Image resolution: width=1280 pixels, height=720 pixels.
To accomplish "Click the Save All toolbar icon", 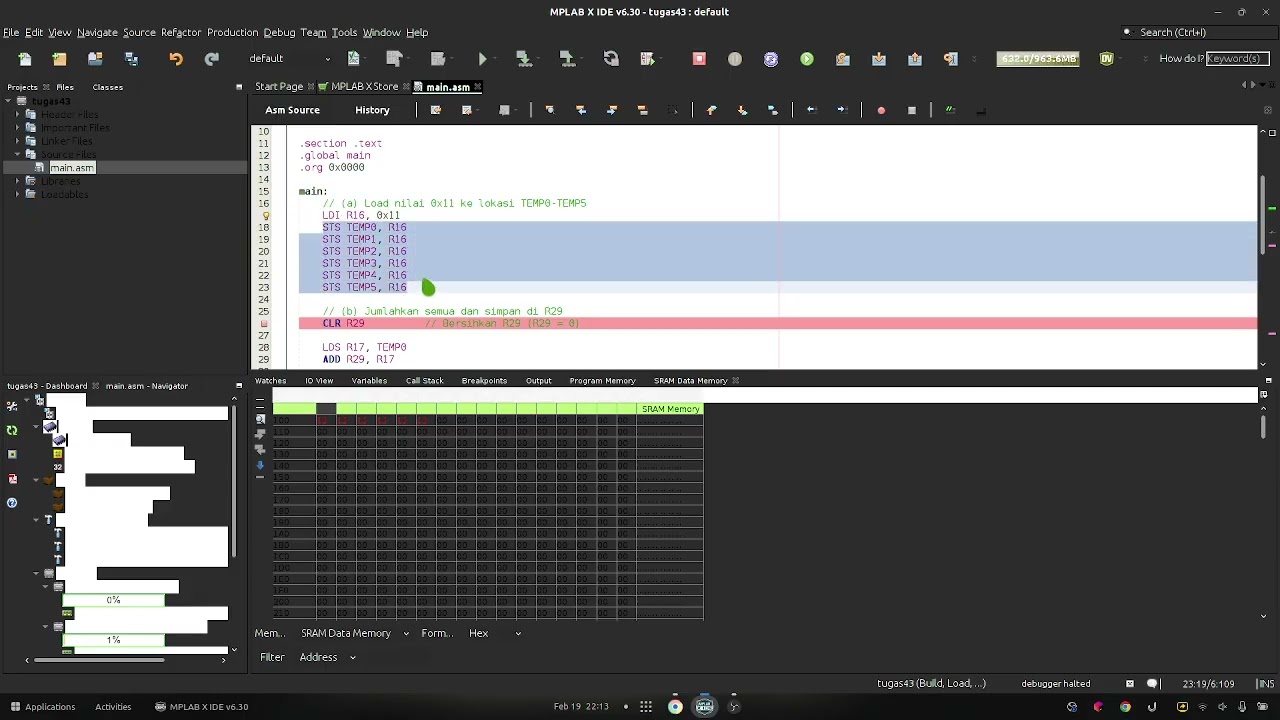I will click(x=131, y=59).
